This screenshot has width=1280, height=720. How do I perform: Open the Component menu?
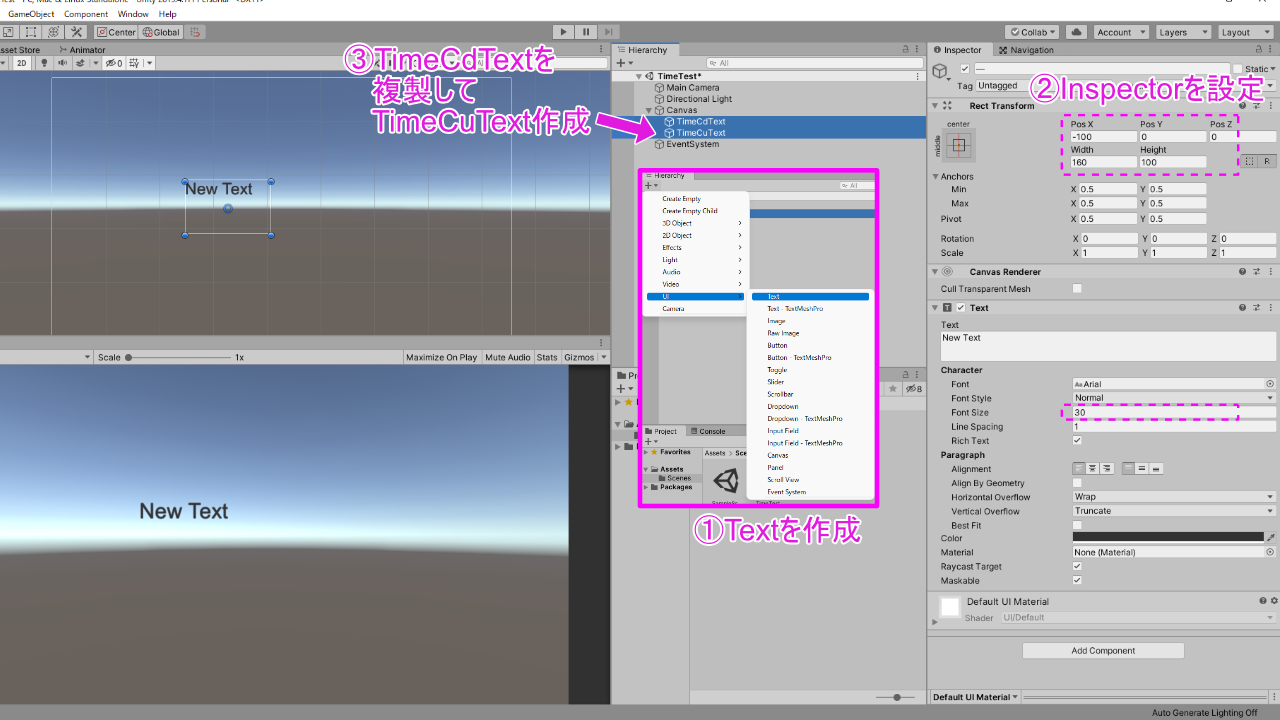86,14
